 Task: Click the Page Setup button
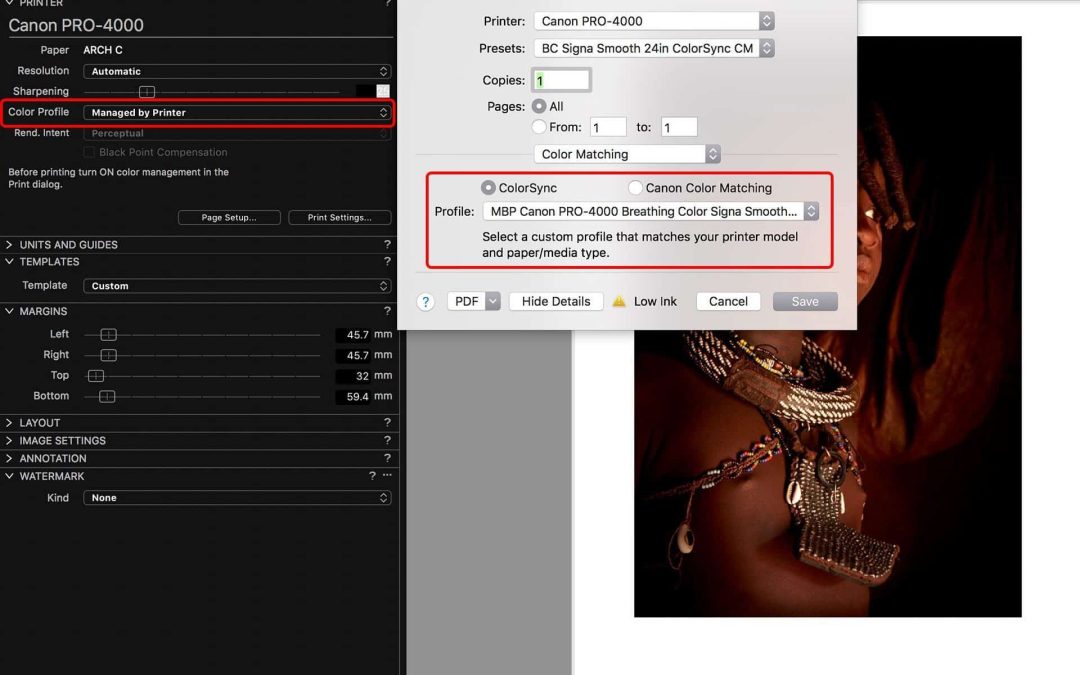click(229, 217)
